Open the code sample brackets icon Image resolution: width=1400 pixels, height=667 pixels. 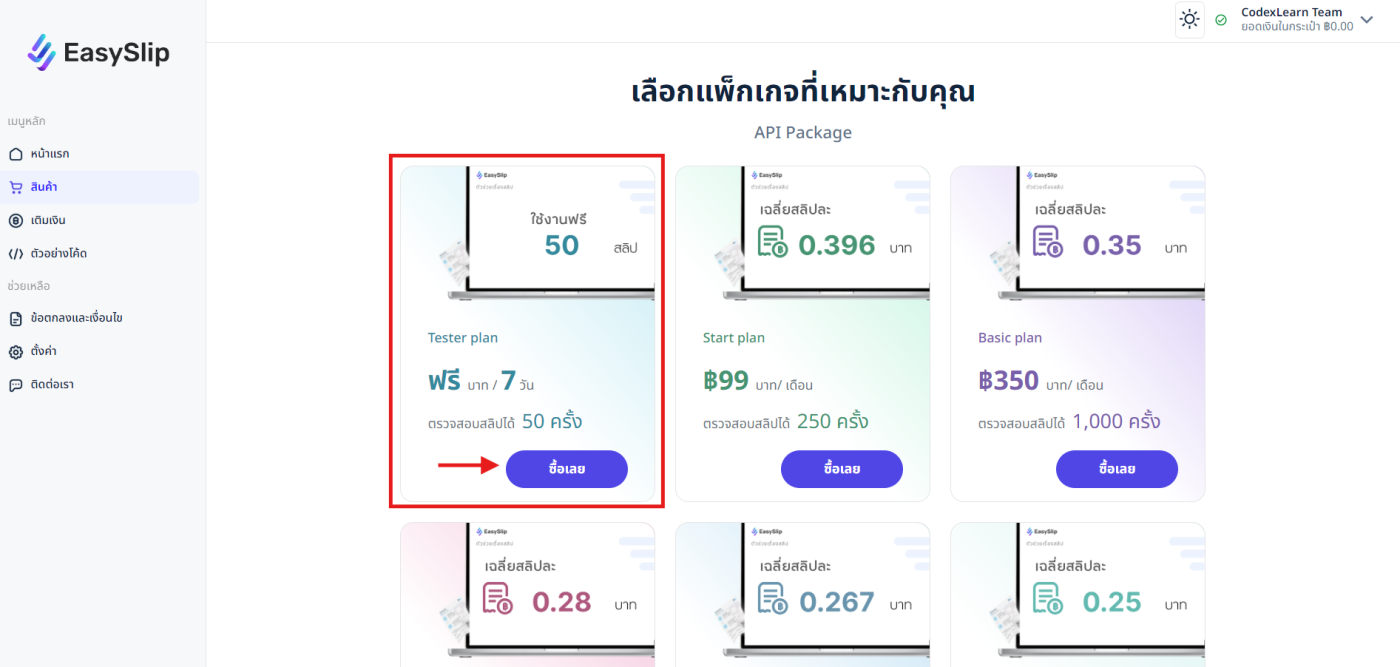pyautogui.click(x=15, y=254)
